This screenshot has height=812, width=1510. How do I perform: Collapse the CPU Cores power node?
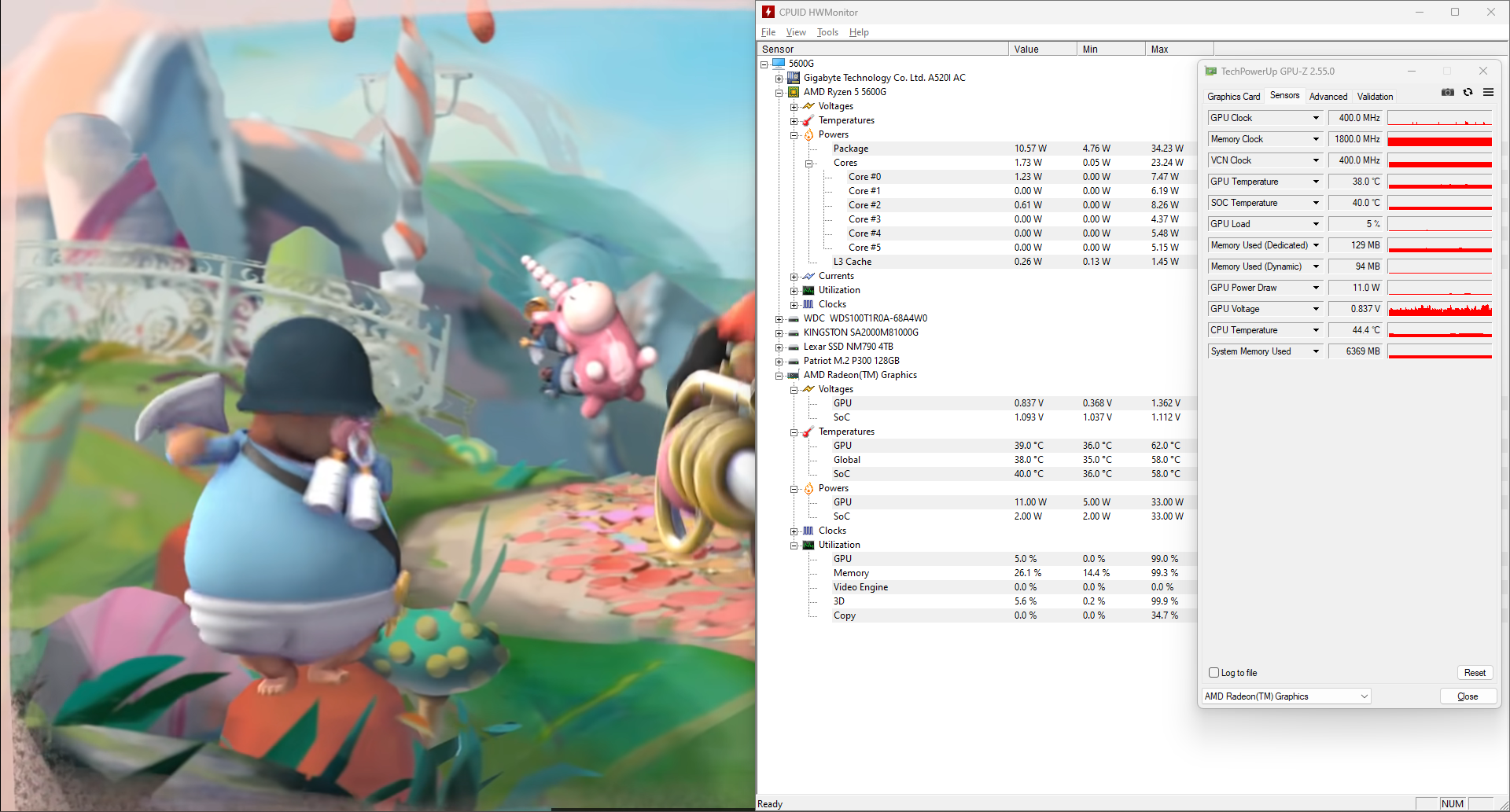click(x=808, y=163)
